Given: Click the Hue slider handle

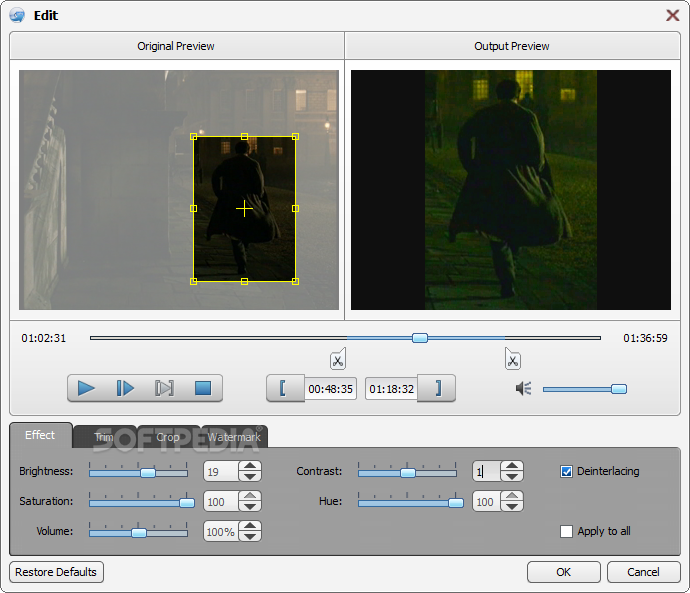Looking at the screenshot, I should pyautogui.click(x=456, y=503).
